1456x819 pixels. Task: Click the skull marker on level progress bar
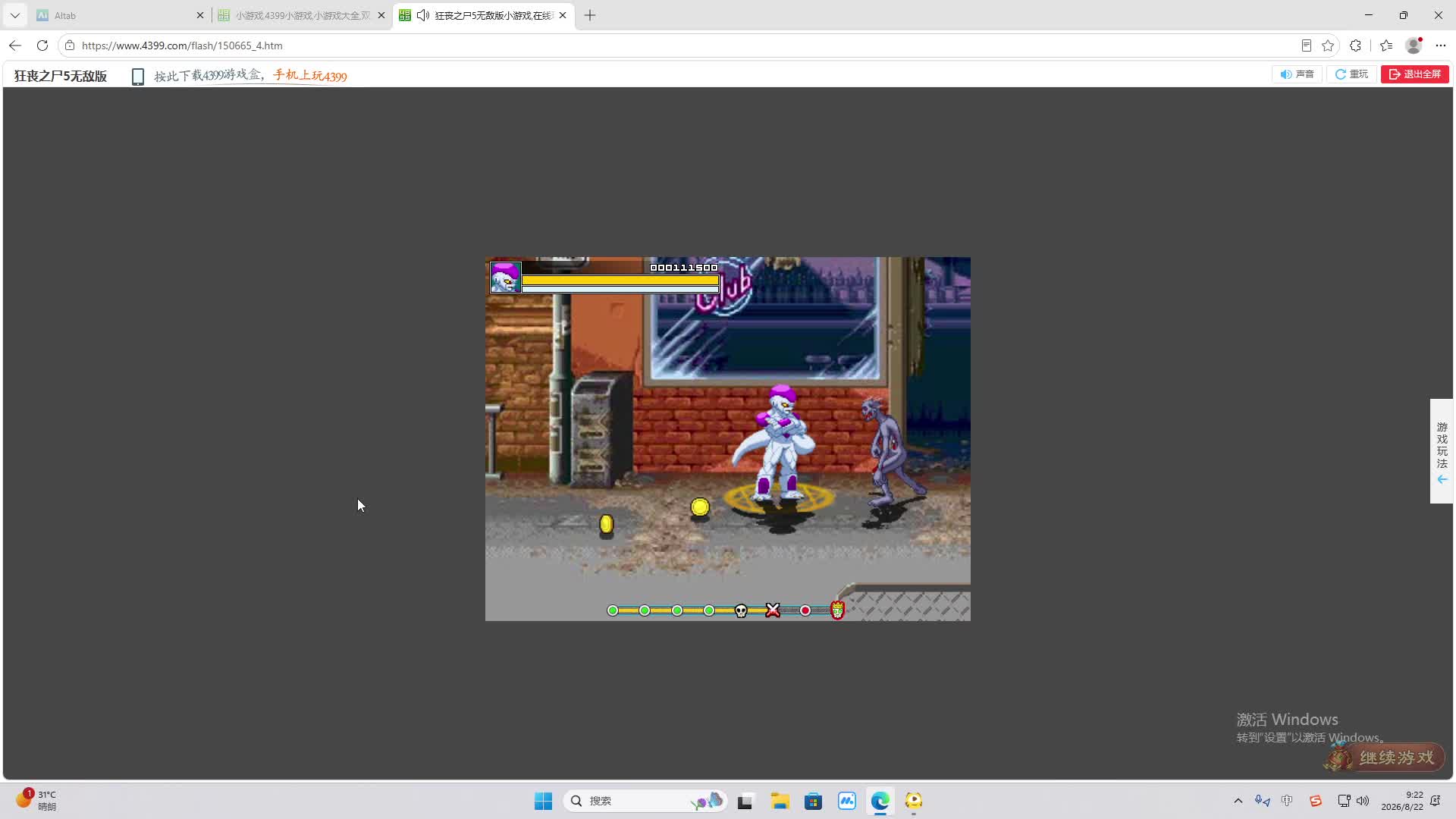pos(741,610)
